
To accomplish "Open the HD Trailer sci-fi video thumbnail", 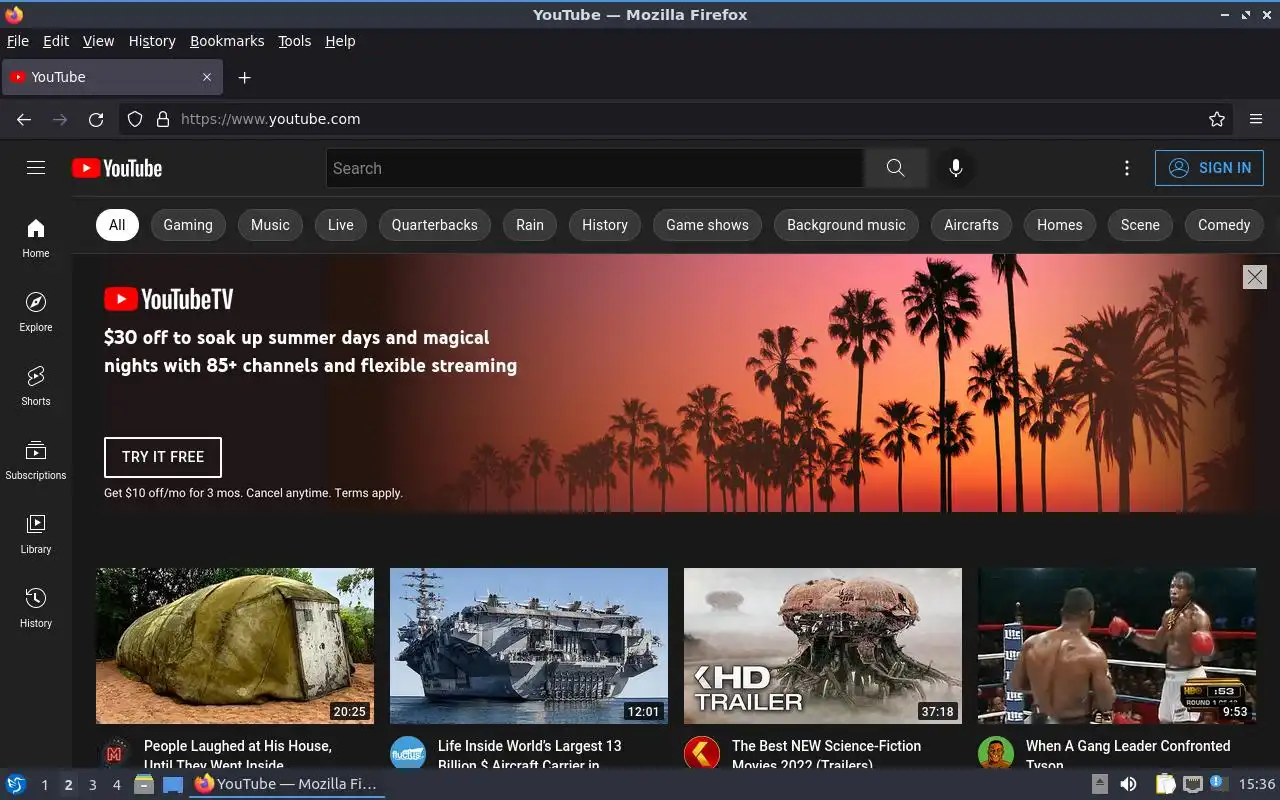I will coord(823,646).
